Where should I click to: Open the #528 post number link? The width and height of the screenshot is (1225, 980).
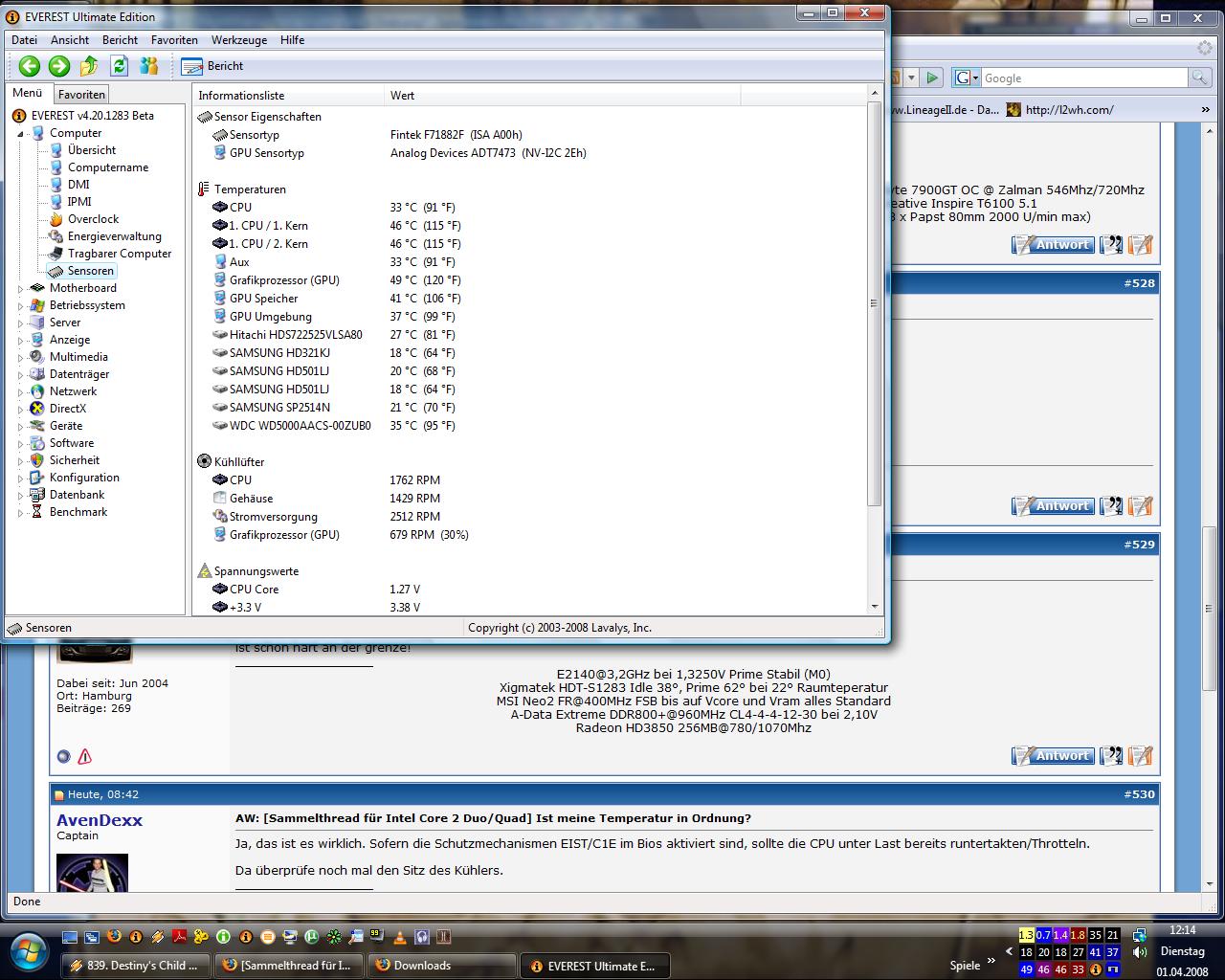(x=1139, y=283)
